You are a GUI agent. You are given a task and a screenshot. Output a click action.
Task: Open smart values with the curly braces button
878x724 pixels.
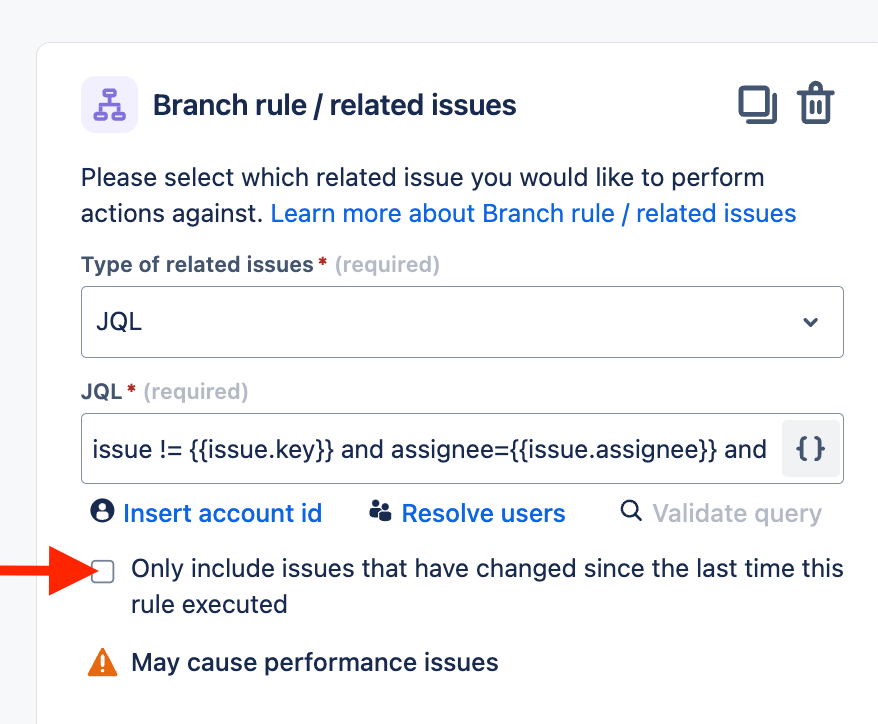810,449
